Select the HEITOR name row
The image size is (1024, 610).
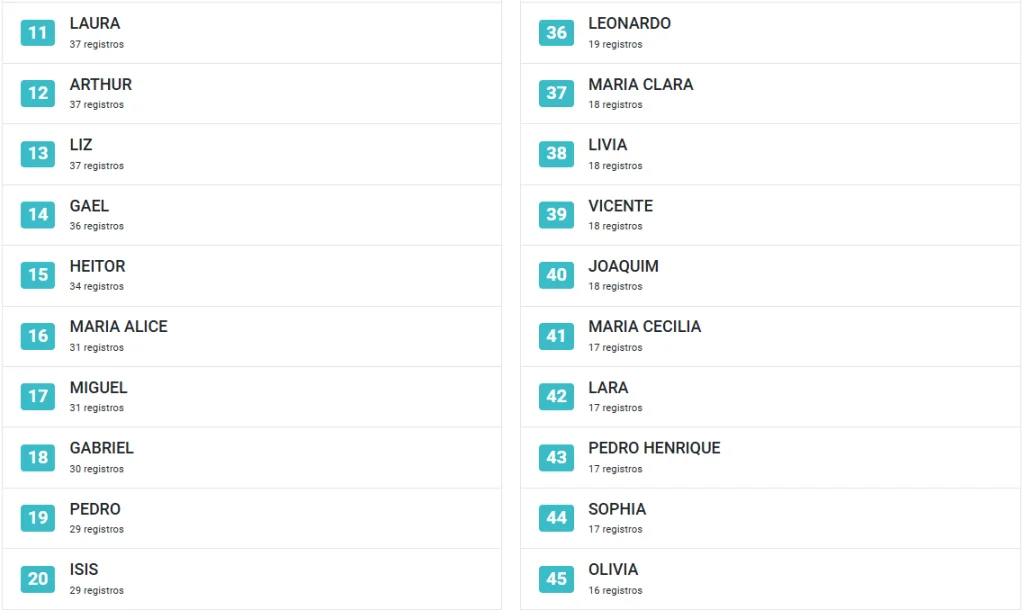click(252, 276)
